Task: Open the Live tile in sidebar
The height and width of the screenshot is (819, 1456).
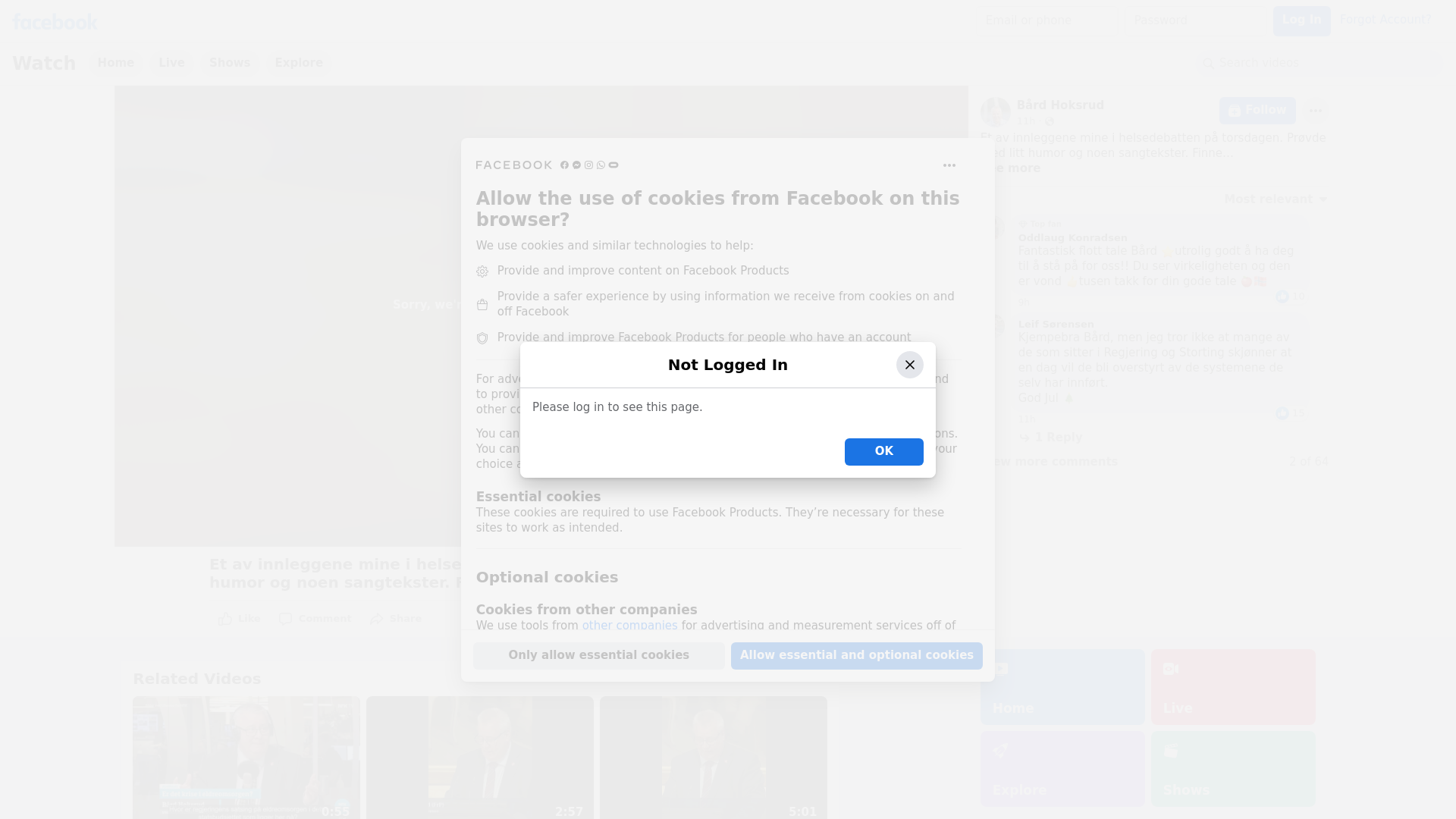Action: pos(1233,687)
